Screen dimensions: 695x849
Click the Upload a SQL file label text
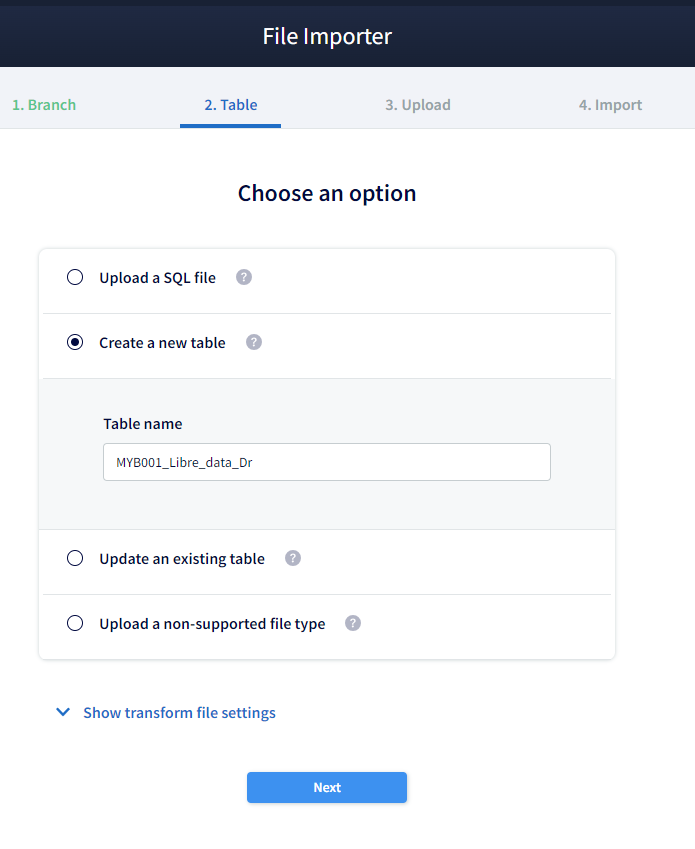click(x=157, y=278)
